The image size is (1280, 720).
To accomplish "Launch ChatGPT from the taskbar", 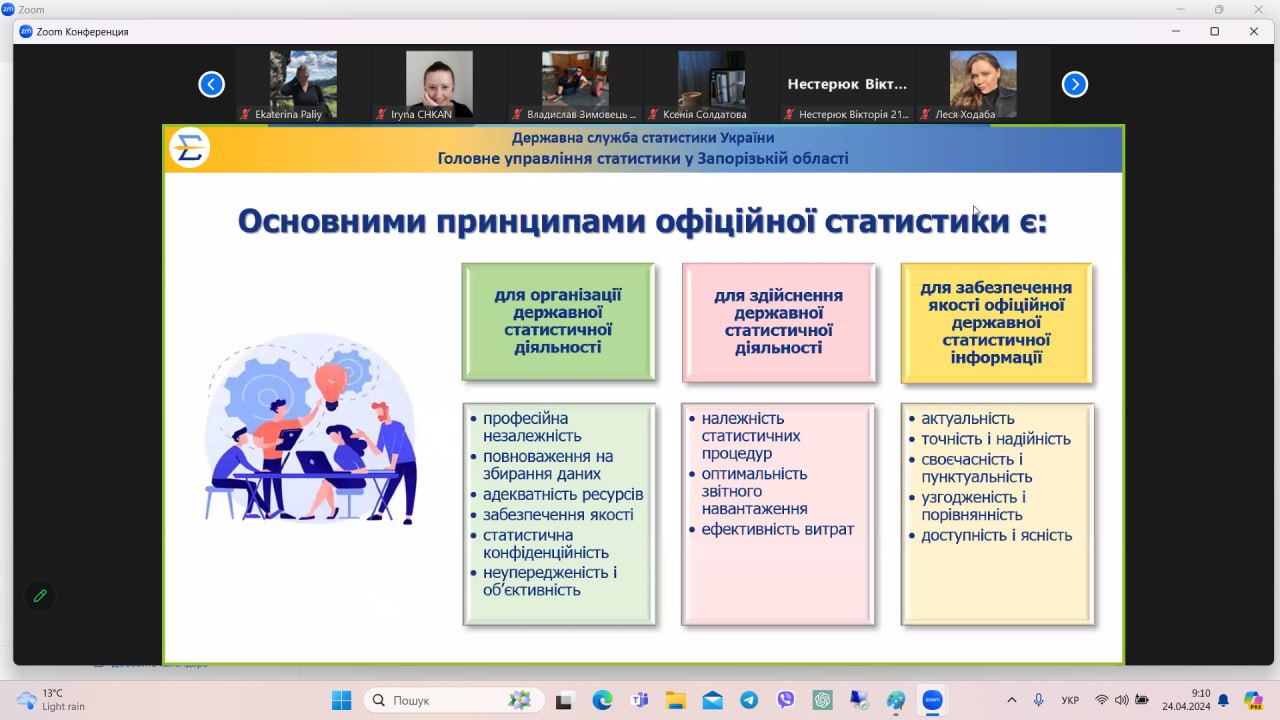I will point(823,700).
